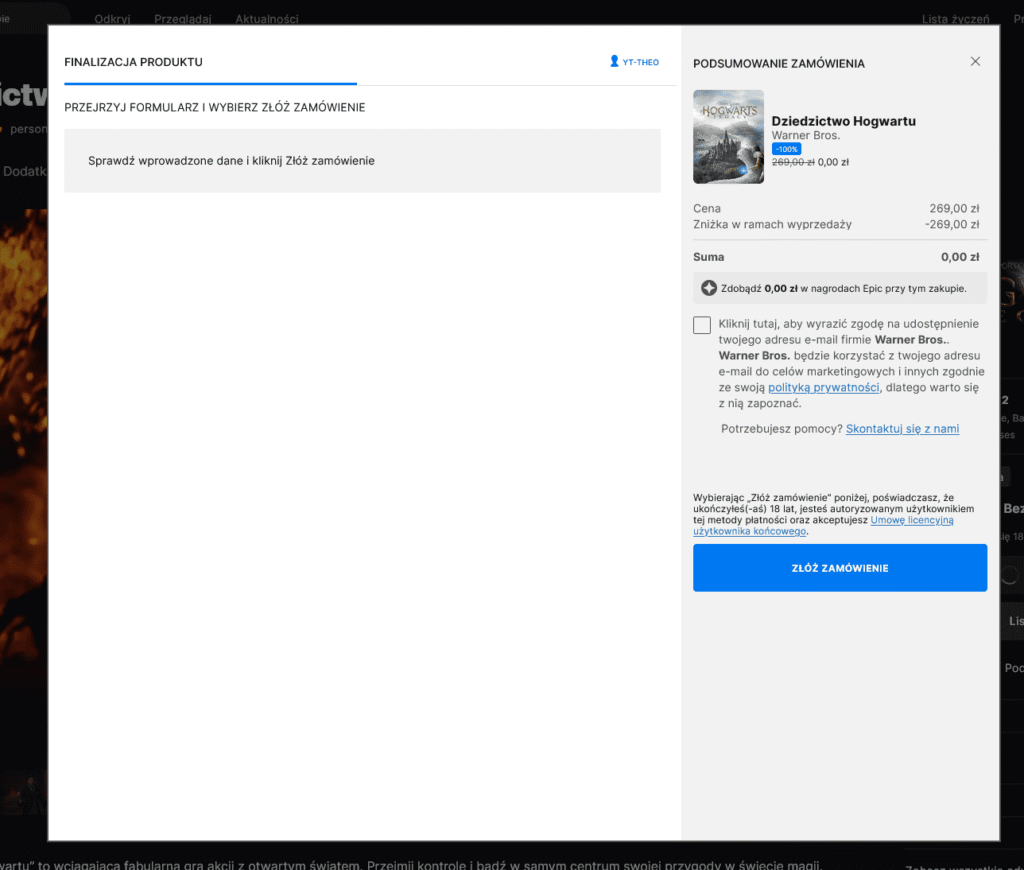Click the Epic rewards star icon
This screenshot has width=1024, height=870.
[708, 288]
